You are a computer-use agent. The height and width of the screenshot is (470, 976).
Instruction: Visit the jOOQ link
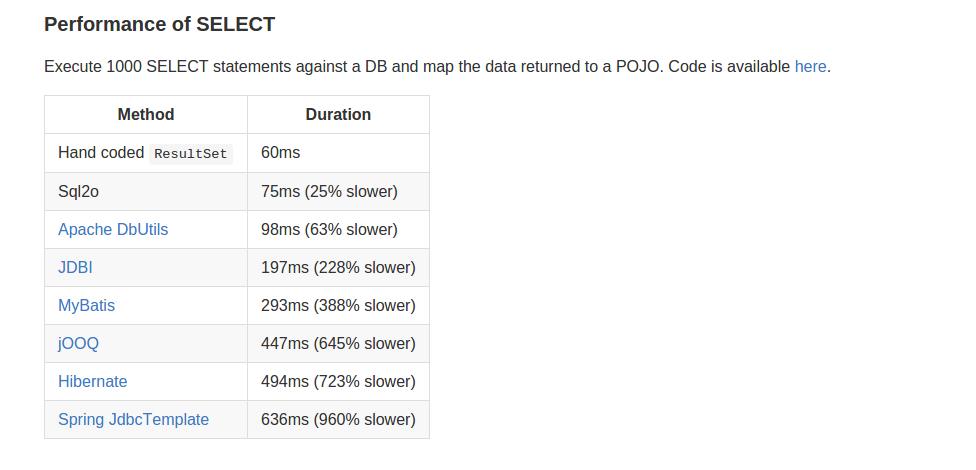click(x=78, y=344)
